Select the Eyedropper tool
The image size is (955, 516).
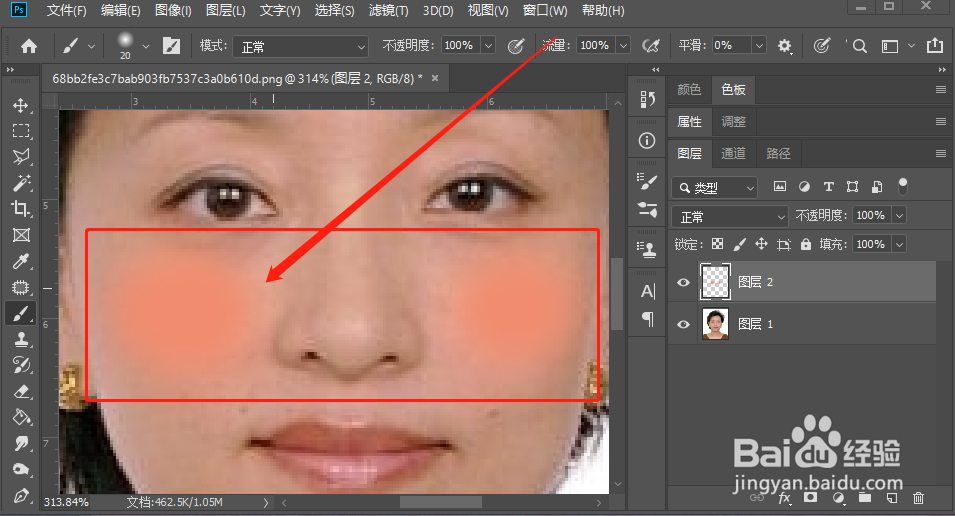[x=21, y=261]
